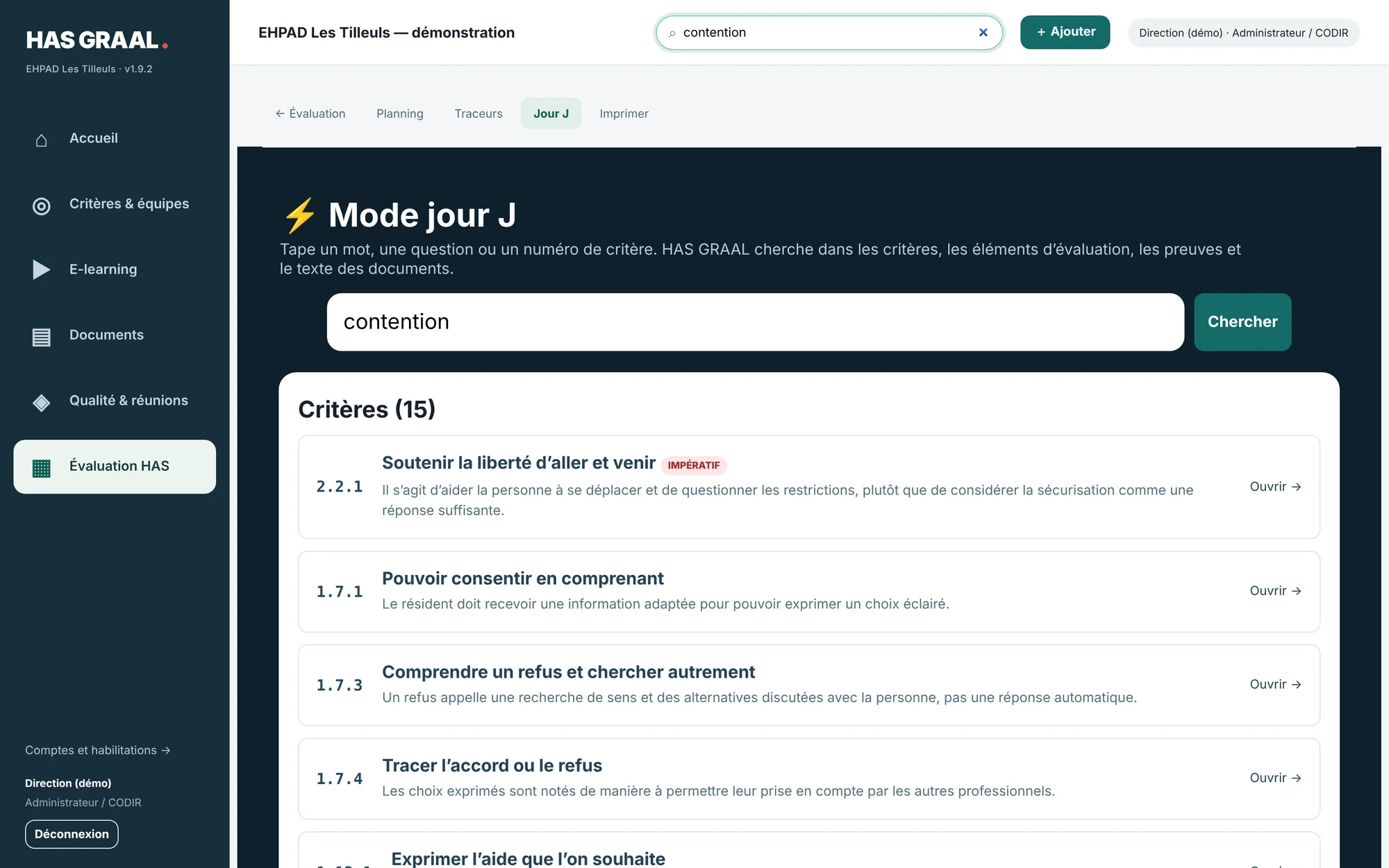Click the Accueil home icon

pos(42,140)
